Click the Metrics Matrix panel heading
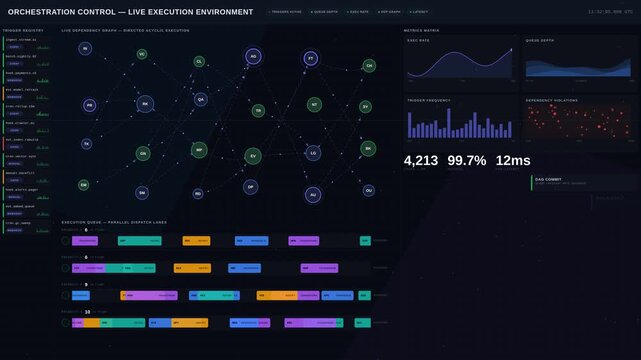Screen dimensions: 641x360 (421, 30)
